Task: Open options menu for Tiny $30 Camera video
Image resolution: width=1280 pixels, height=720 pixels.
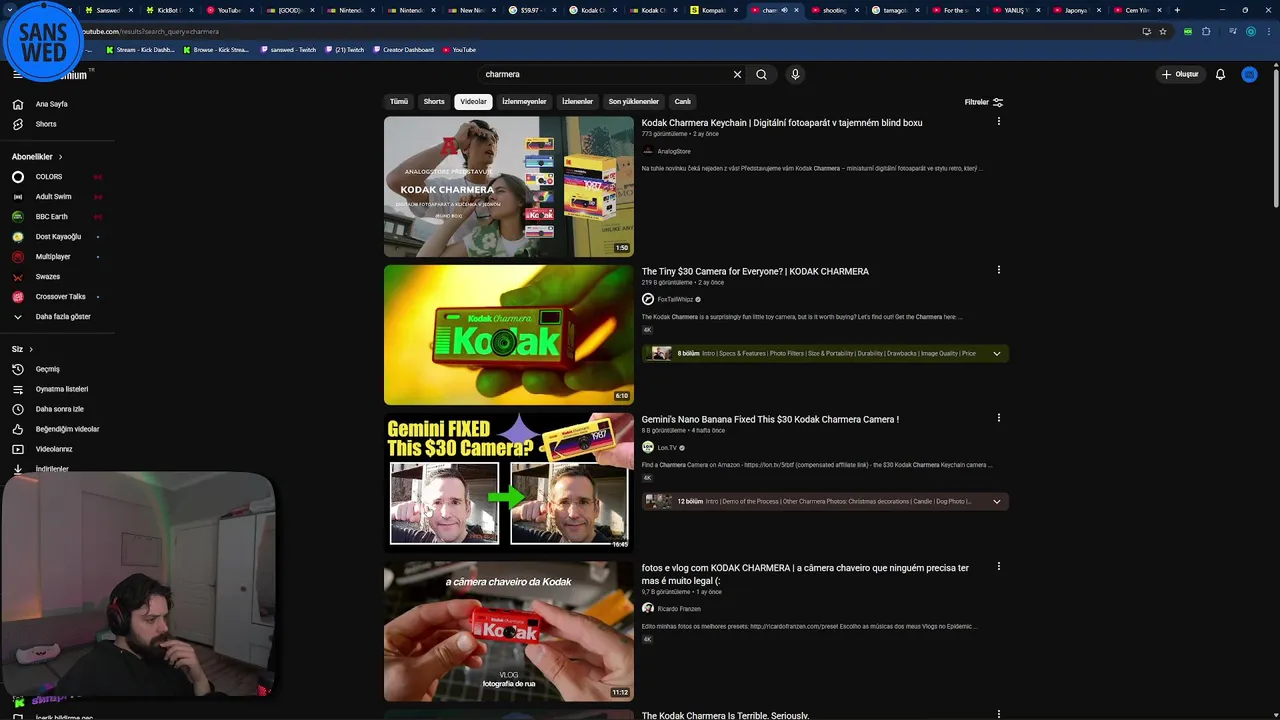Action: [x=998, y=270]
